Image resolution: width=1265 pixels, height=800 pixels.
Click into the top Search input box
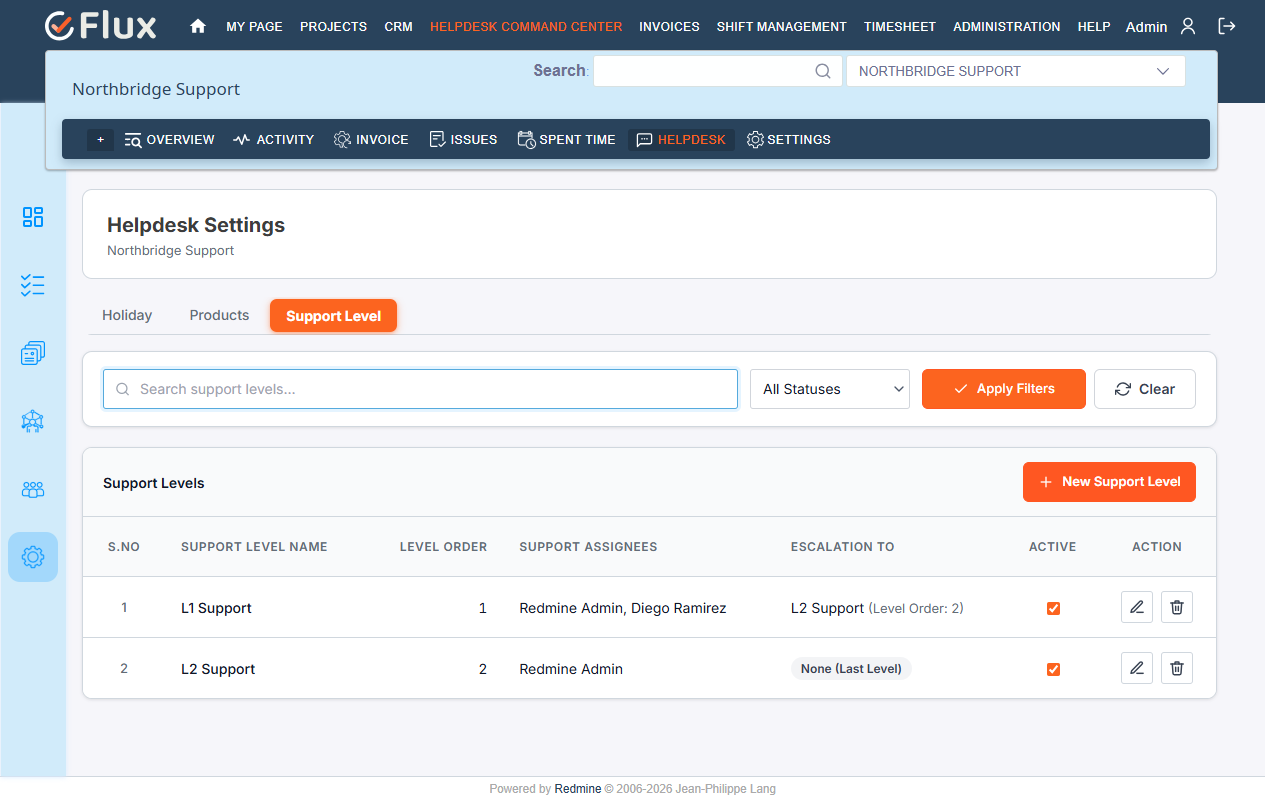[x=717, y=71]
